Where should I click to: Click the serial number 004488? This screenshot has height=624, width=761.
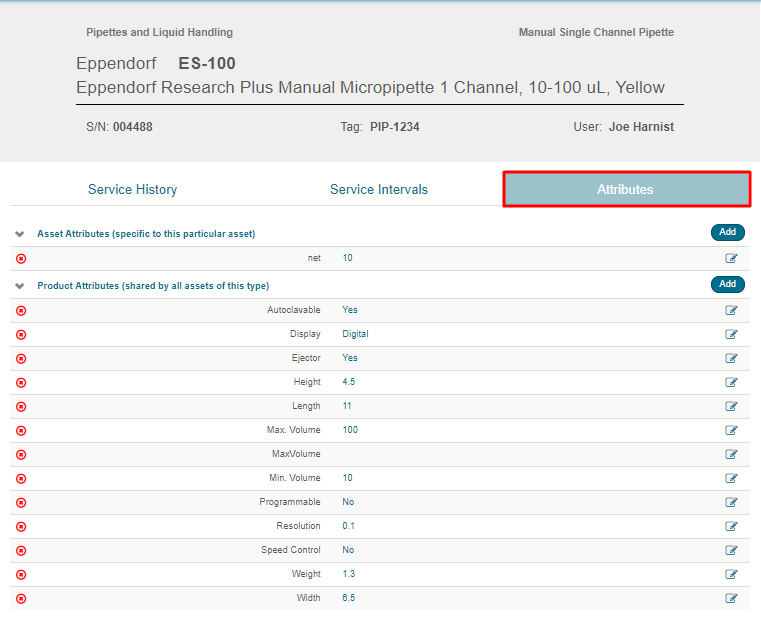click(x=132, y=127)
